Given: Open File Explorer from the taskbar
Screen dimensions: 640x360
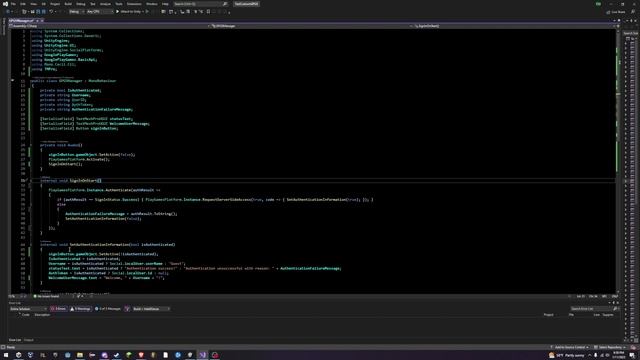Looking at the screenshot, I should pos(80,355).
